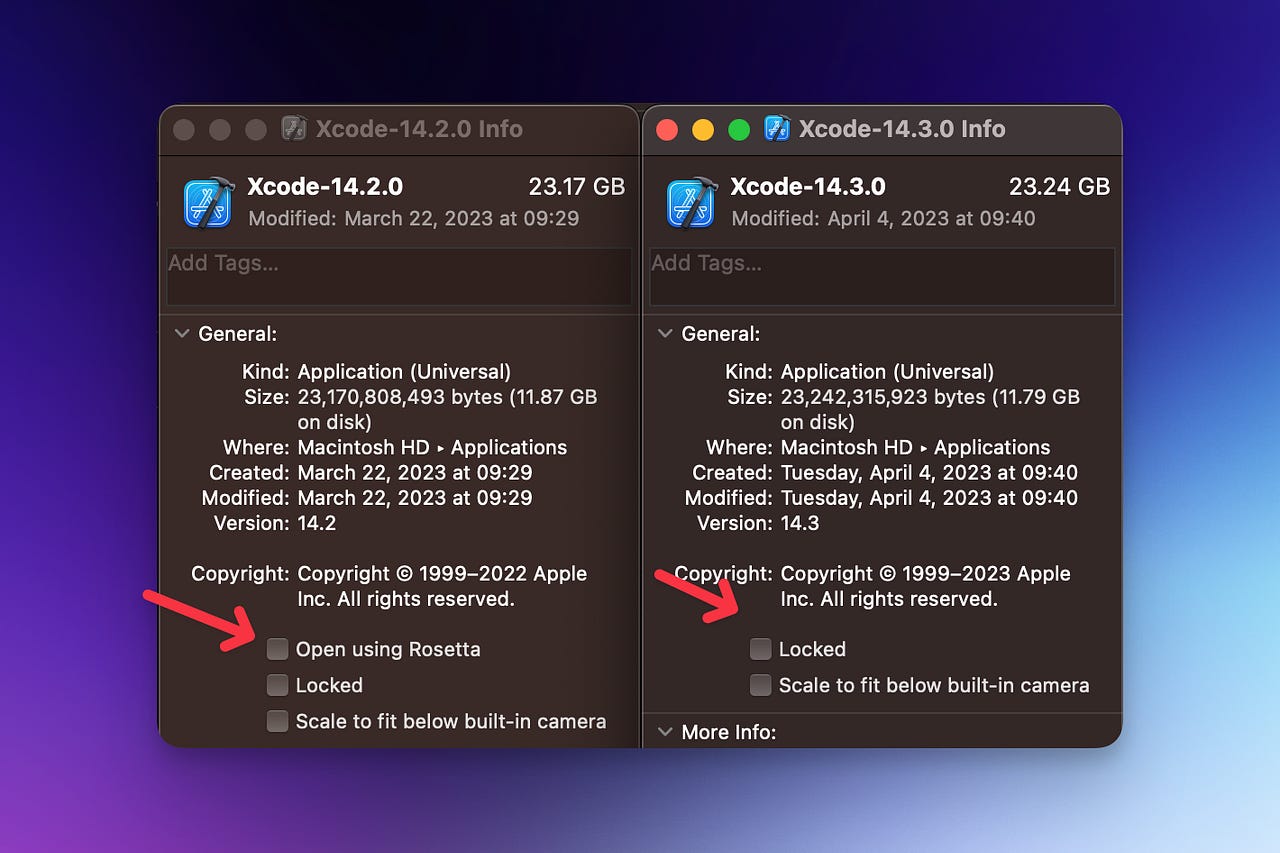Image resolution: width=1280 pixels, height=853 pixels.
Task: Select the Xcode-14.2.0 name heading
Action: [x=325, y=187]
